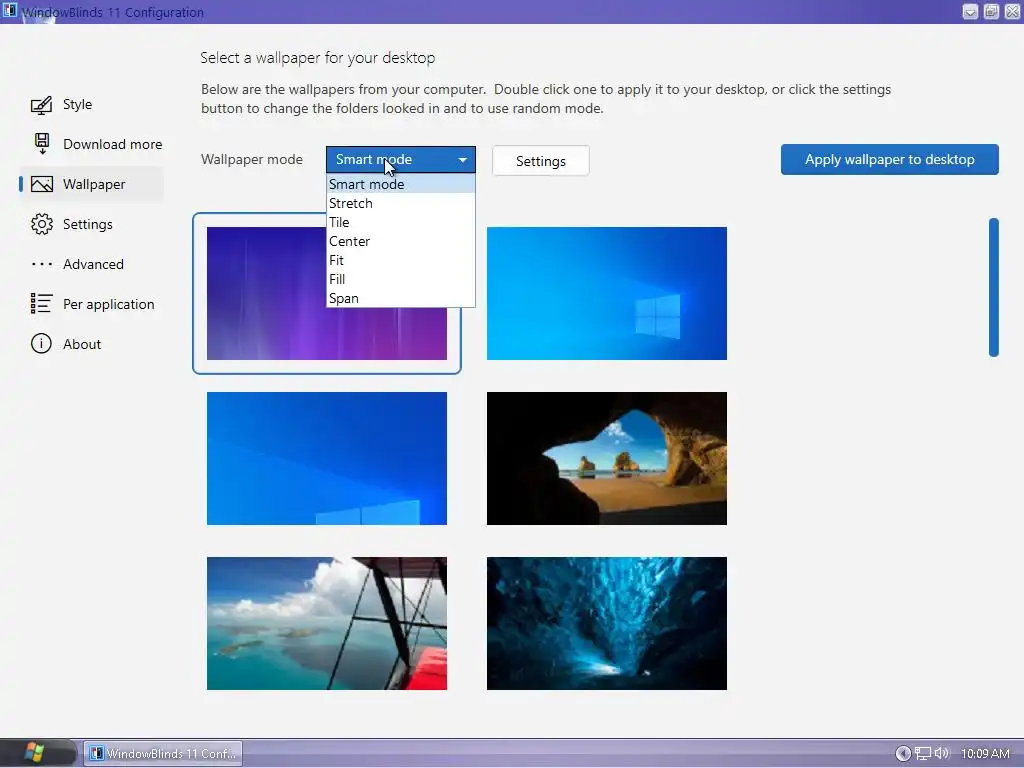
Task: Expand hidden tray icons arrow
Action: tap(903, 754)
